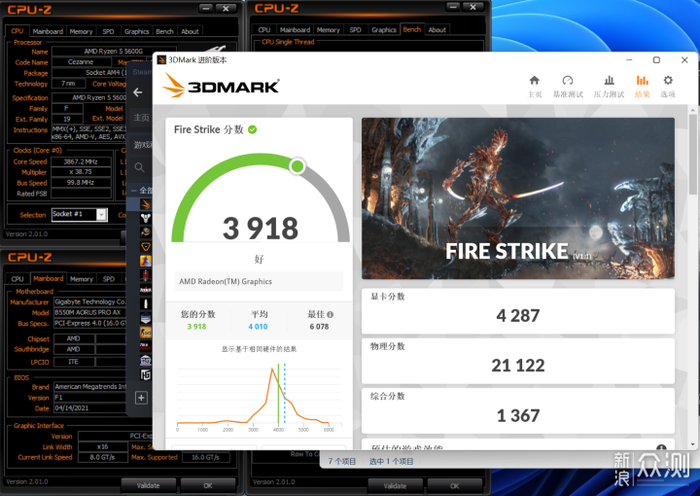
Task: Open Mainboard tab in top-right CPU-Z window
Action: (295, 29)
